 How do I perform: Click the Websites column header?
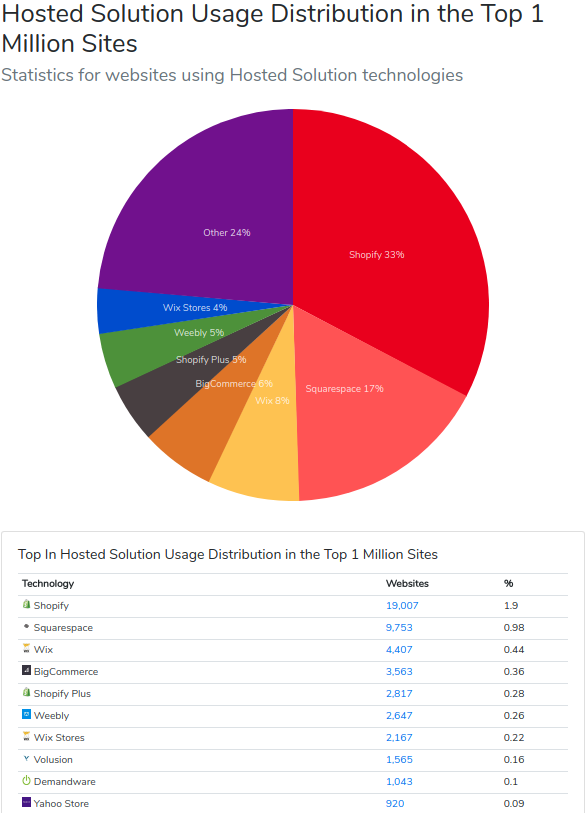pos(407,583)
